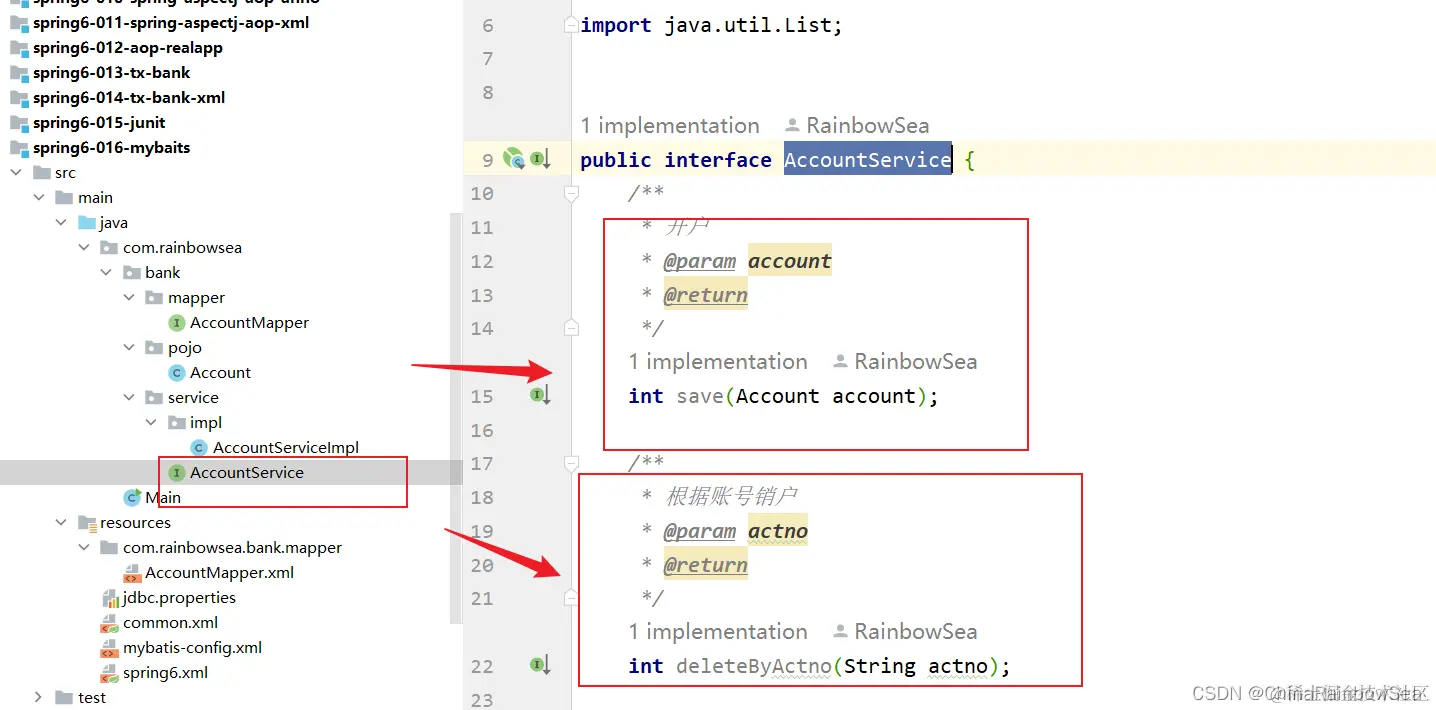Fold the imports marker at line 6

coord(571,24)
